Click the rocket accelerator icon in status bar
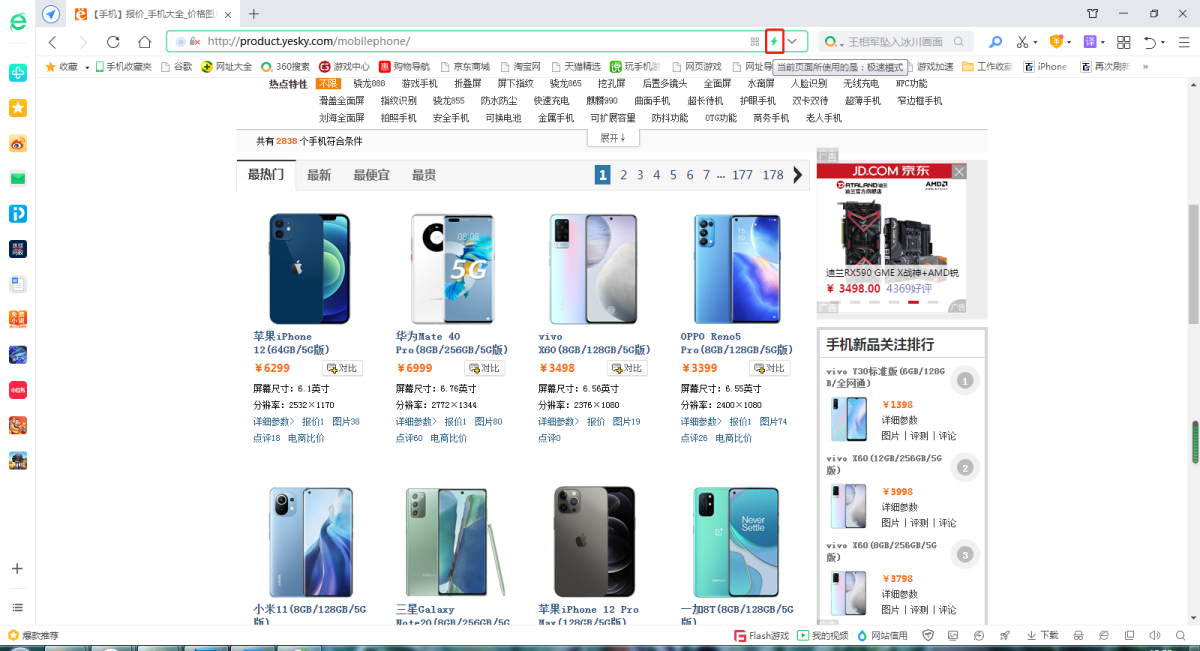 click(x=1004, y=635)
